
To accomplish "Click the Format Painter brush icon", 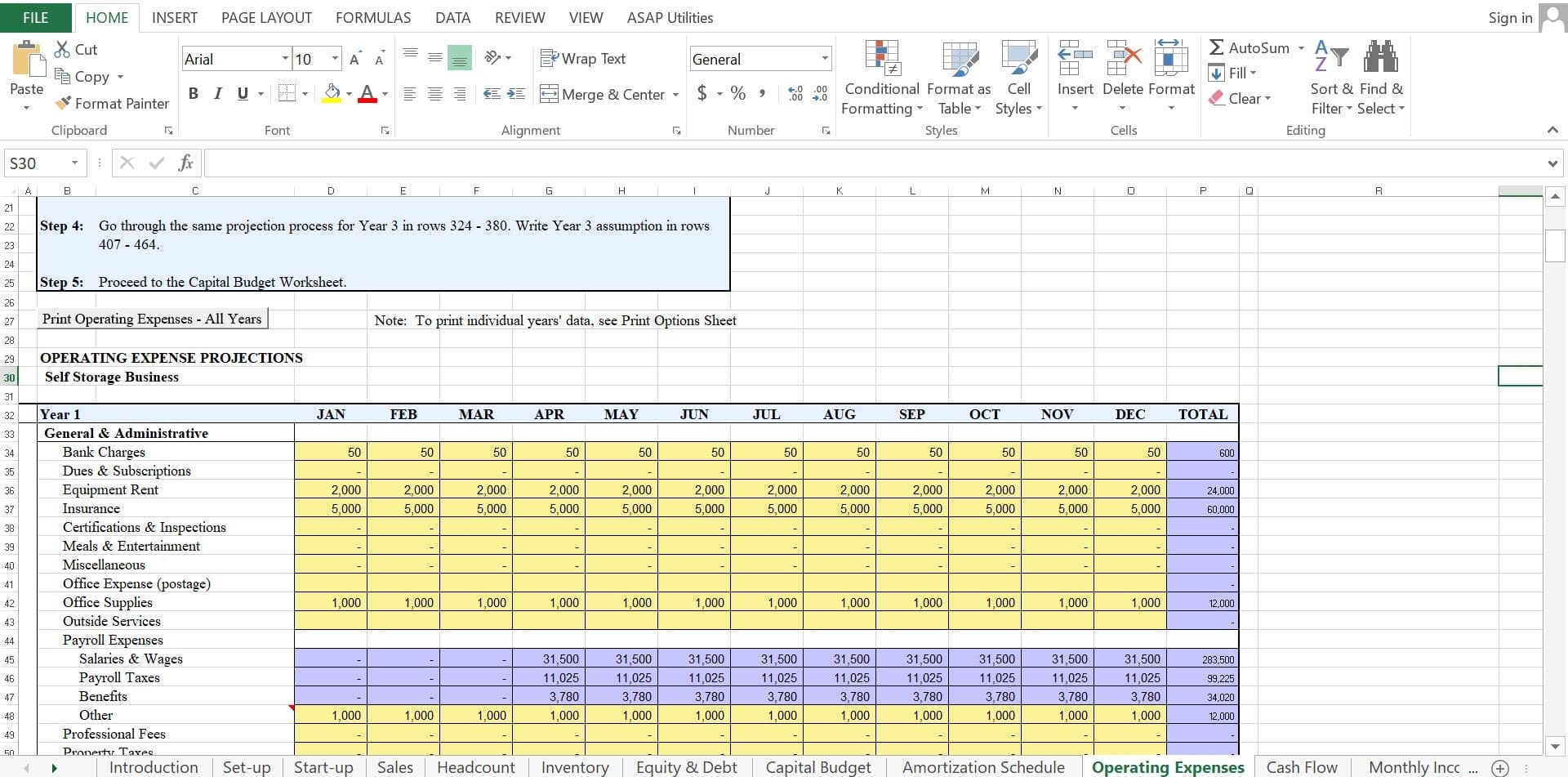I will point(63,104).
